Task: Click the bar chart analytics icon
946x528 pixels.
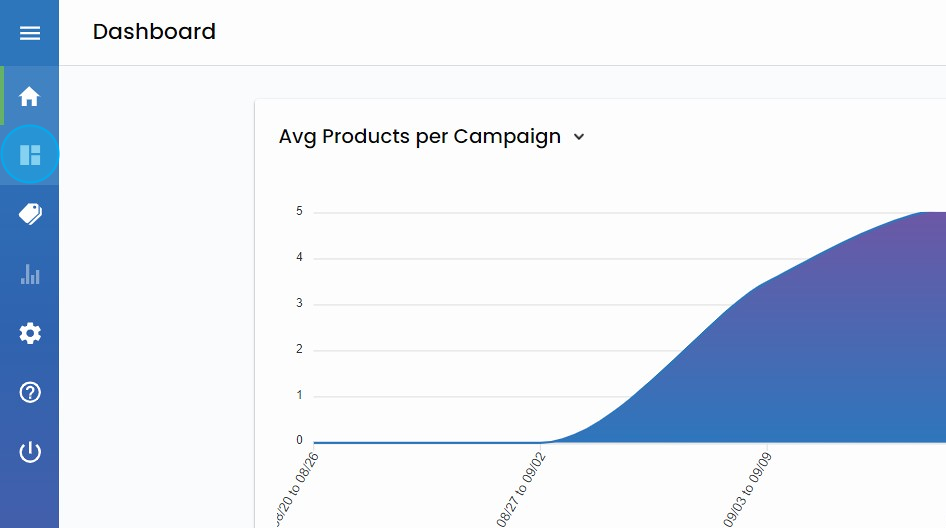Action: pos(30,274)
